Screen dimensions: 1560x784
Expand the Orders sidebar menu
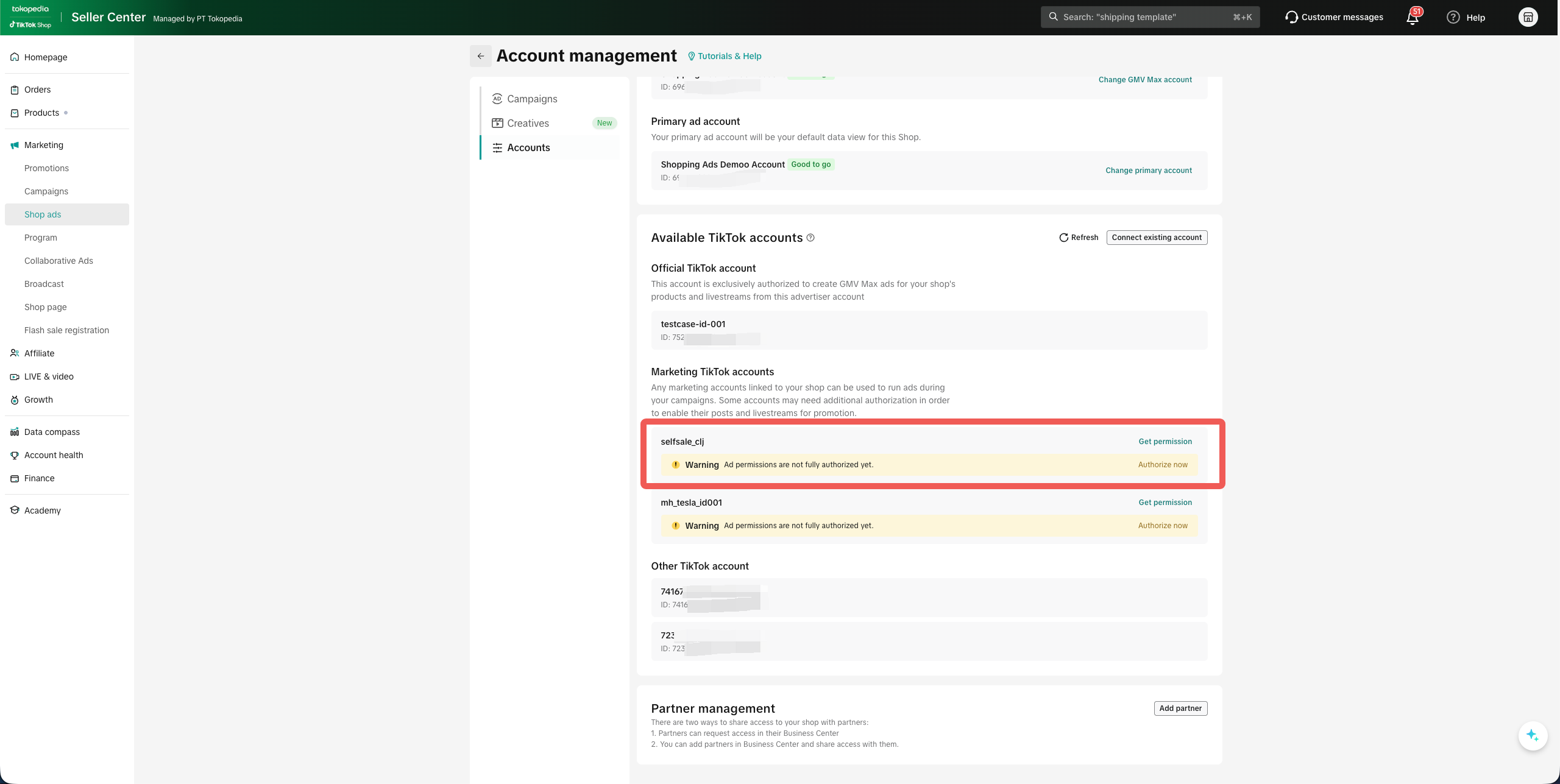tap(37, 90)
